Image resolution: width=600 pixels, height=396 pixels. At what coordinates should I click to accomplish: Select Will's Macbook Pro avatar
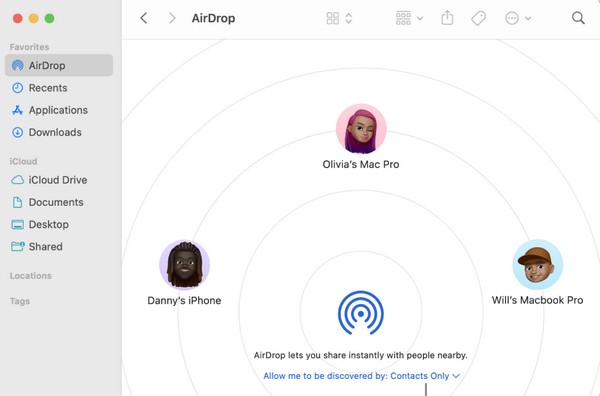pos(538,264)
